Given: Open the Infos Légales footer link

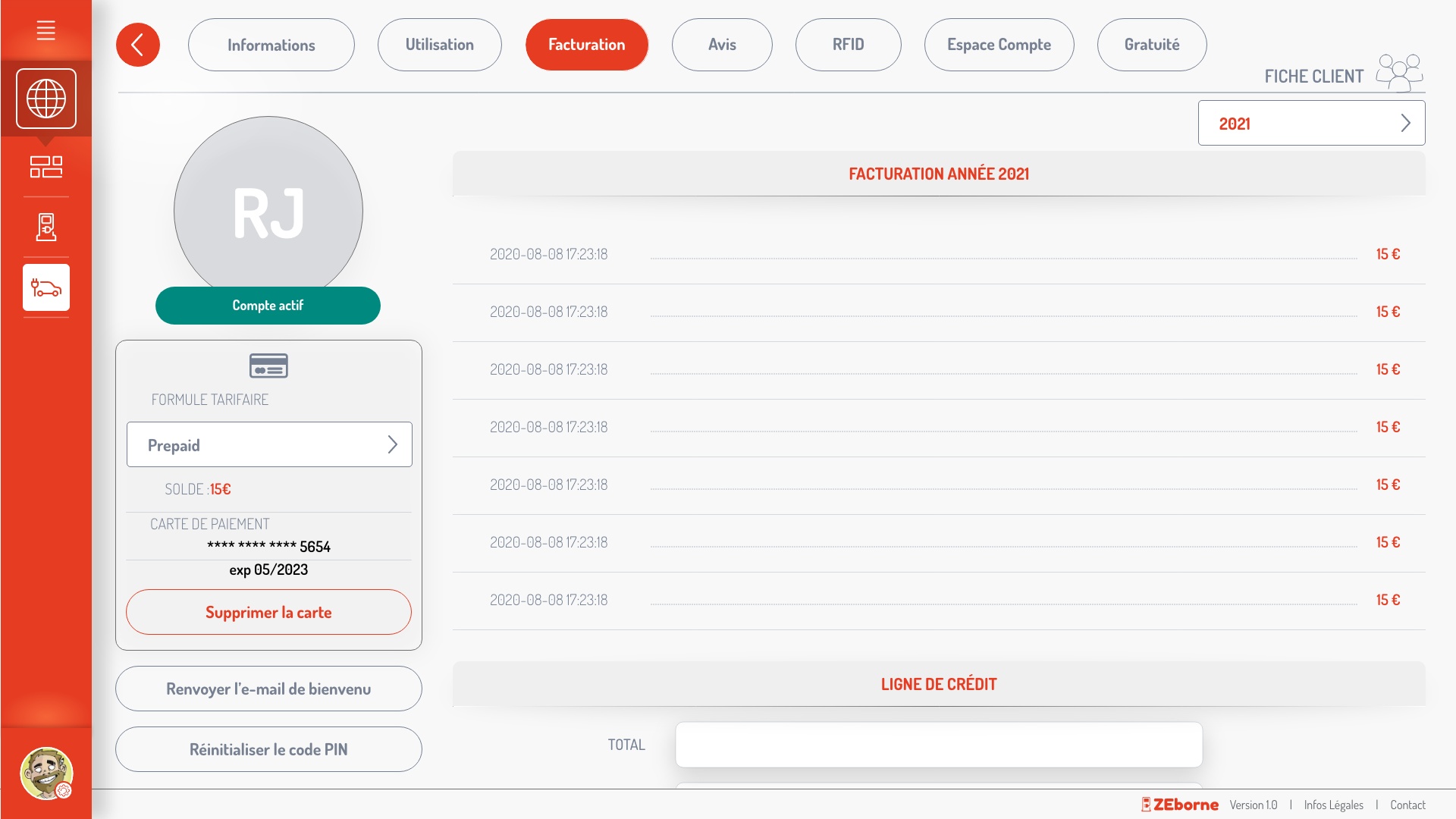Looking at the screenshot, I should click(x=1333, y=805).
